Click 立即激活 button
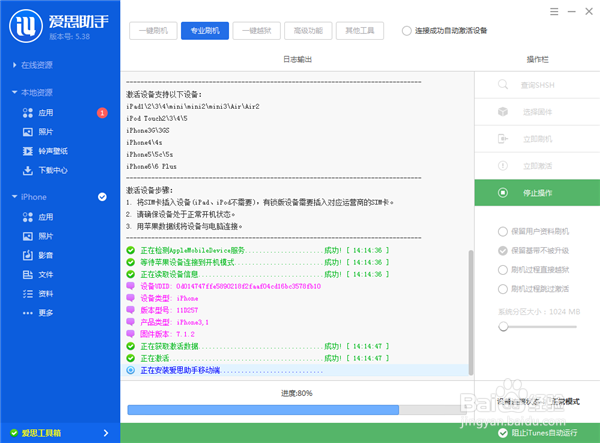Image resolution: width=600 pixels, height=443 pixels. pos(537,166)
